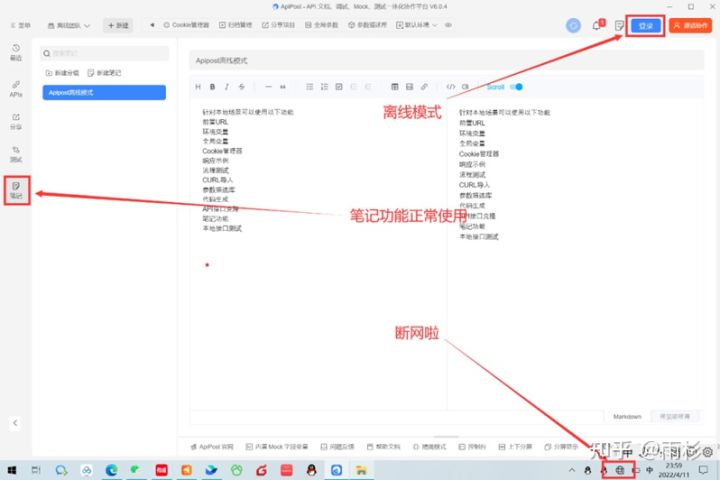Click the notes search box
Screen dimensions: 720x480
[x=105, y=53]
